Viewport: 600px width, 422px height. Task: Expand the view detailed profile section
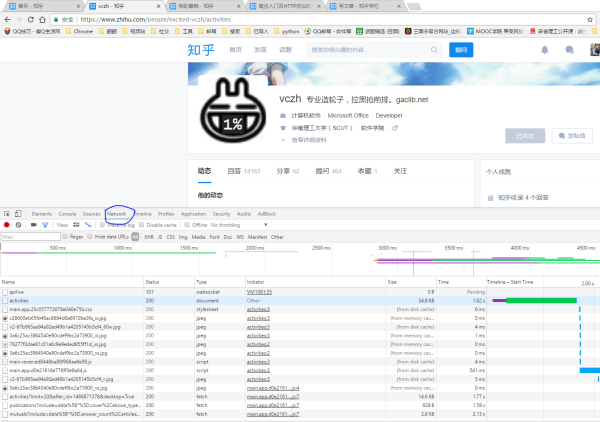coord(306,140)
